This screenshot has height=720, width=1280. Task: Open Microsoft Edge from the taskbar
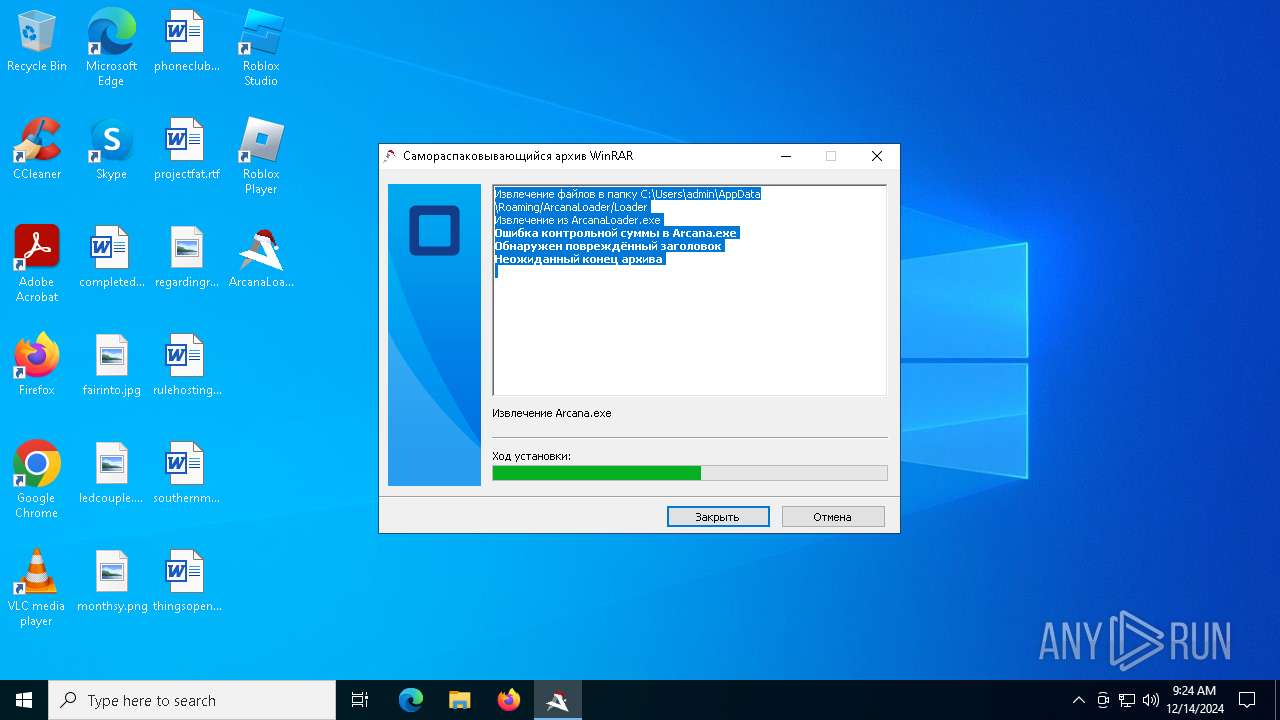pos(411,700)
